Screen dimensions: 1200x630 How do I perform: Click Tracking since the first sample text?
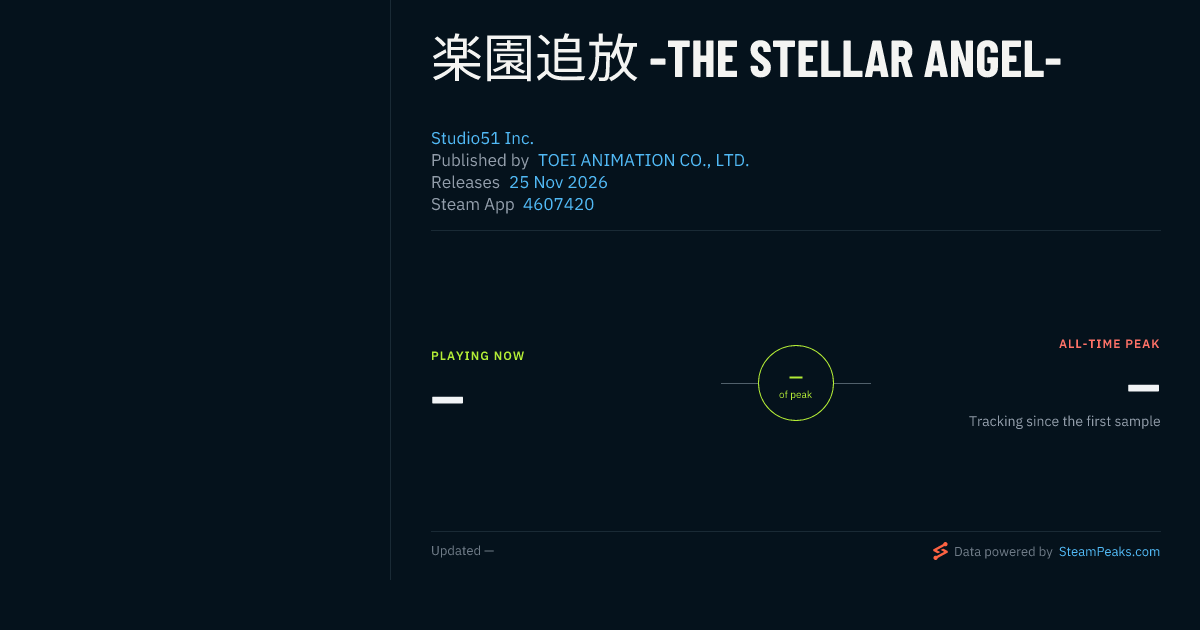[1064, 422]
